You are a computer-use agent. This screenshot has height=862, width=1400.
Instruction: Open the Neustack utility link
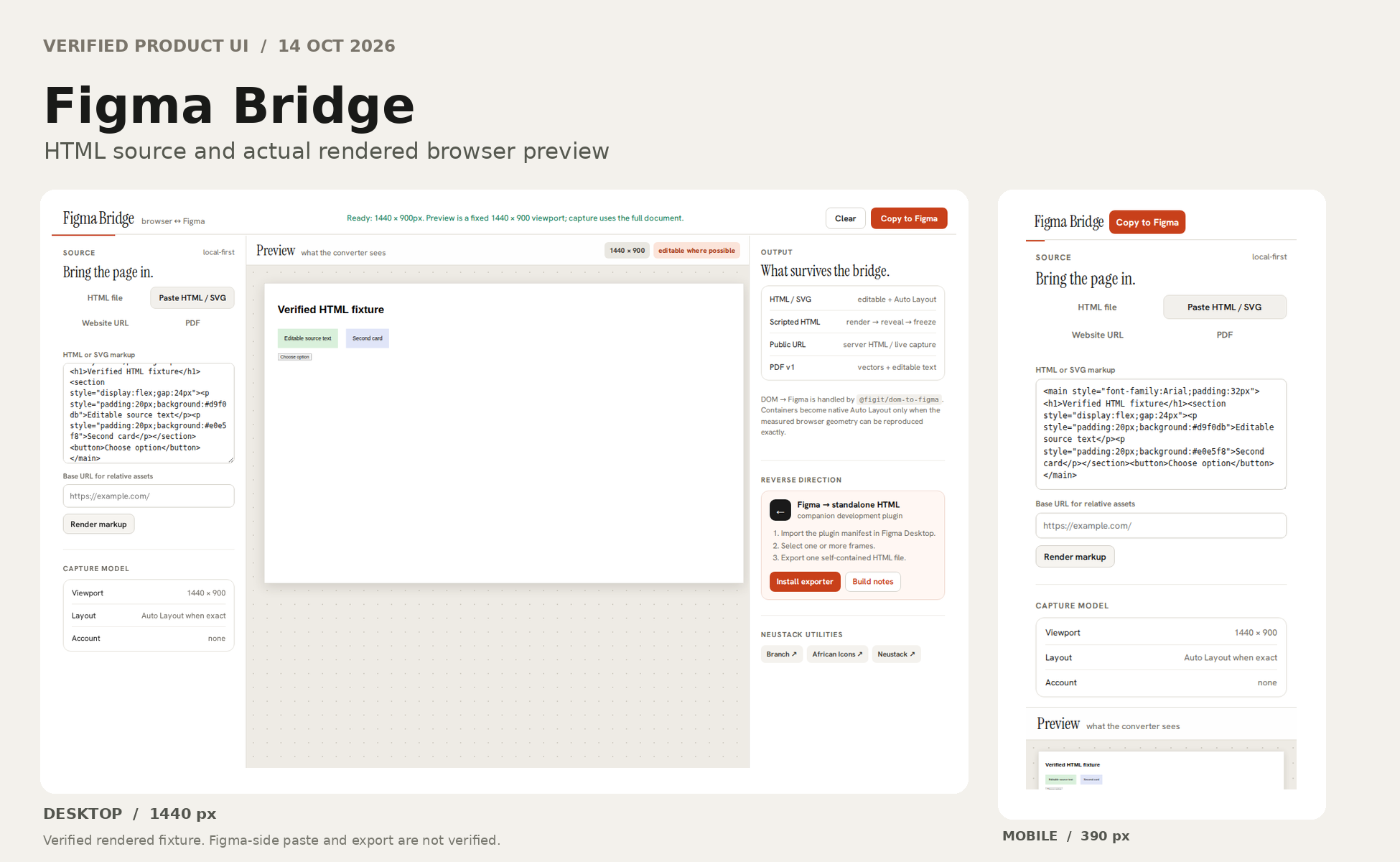[896, 654]
